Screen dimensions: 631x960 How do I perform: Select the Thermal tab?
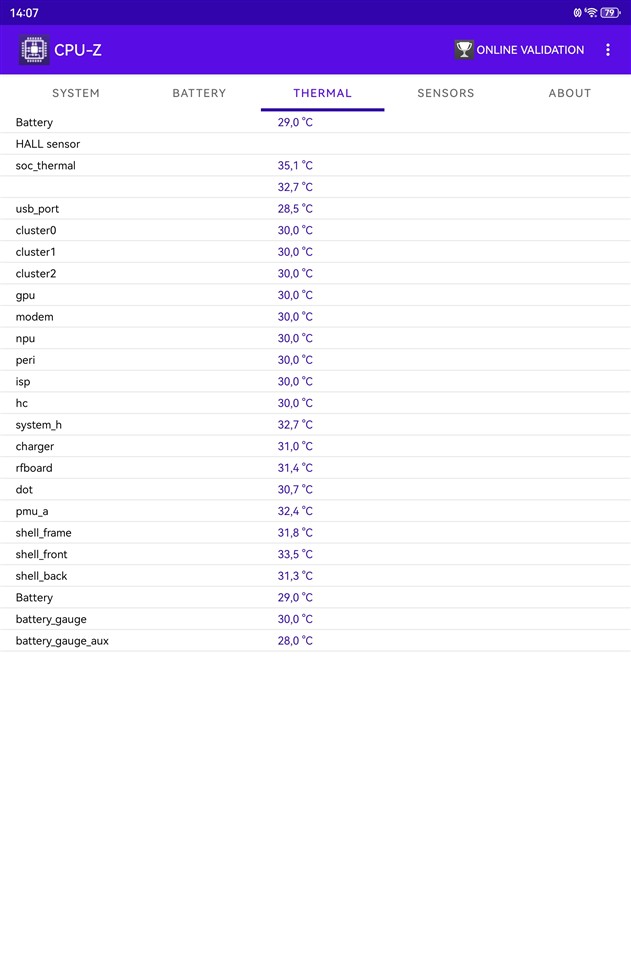[x=322, y=93]
